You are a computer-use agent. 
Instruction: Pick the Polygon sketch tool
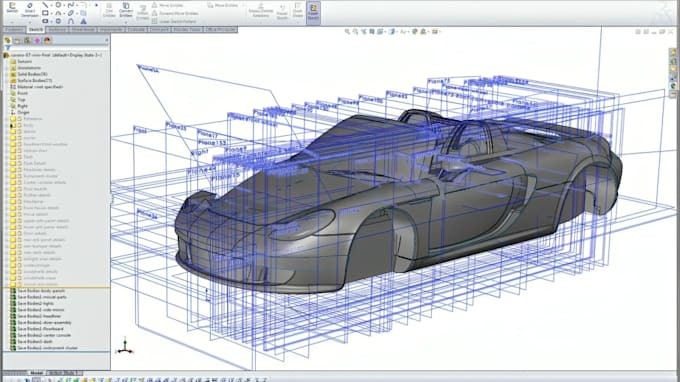58,21
